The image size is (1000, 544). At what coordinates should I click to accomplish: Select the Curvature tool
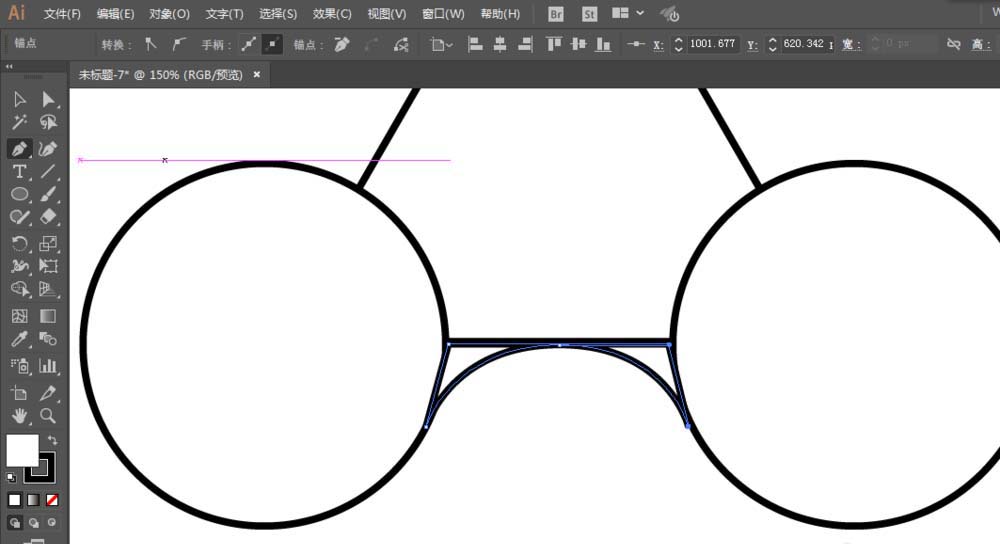(48, 149)
